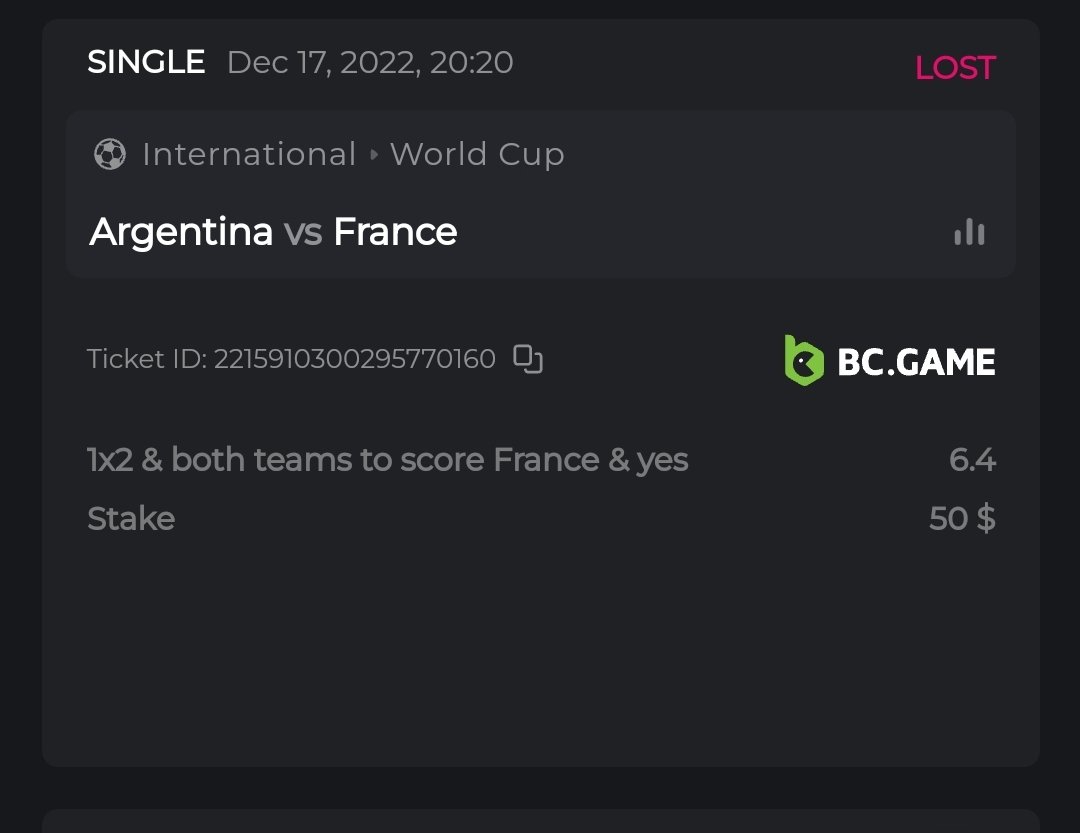1080x833 pixels.
Task: Click the SINGLE bet type label
Action: pyautogui.click(x=146, y=62)
